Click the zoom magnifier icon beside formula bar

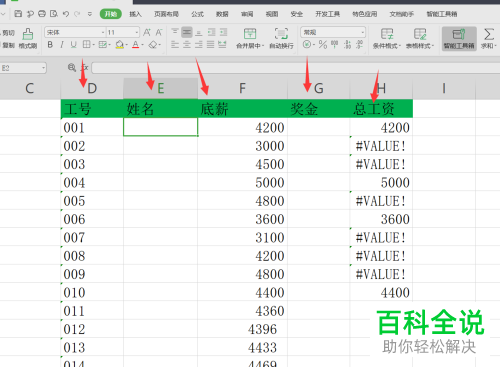coord(72,68)
